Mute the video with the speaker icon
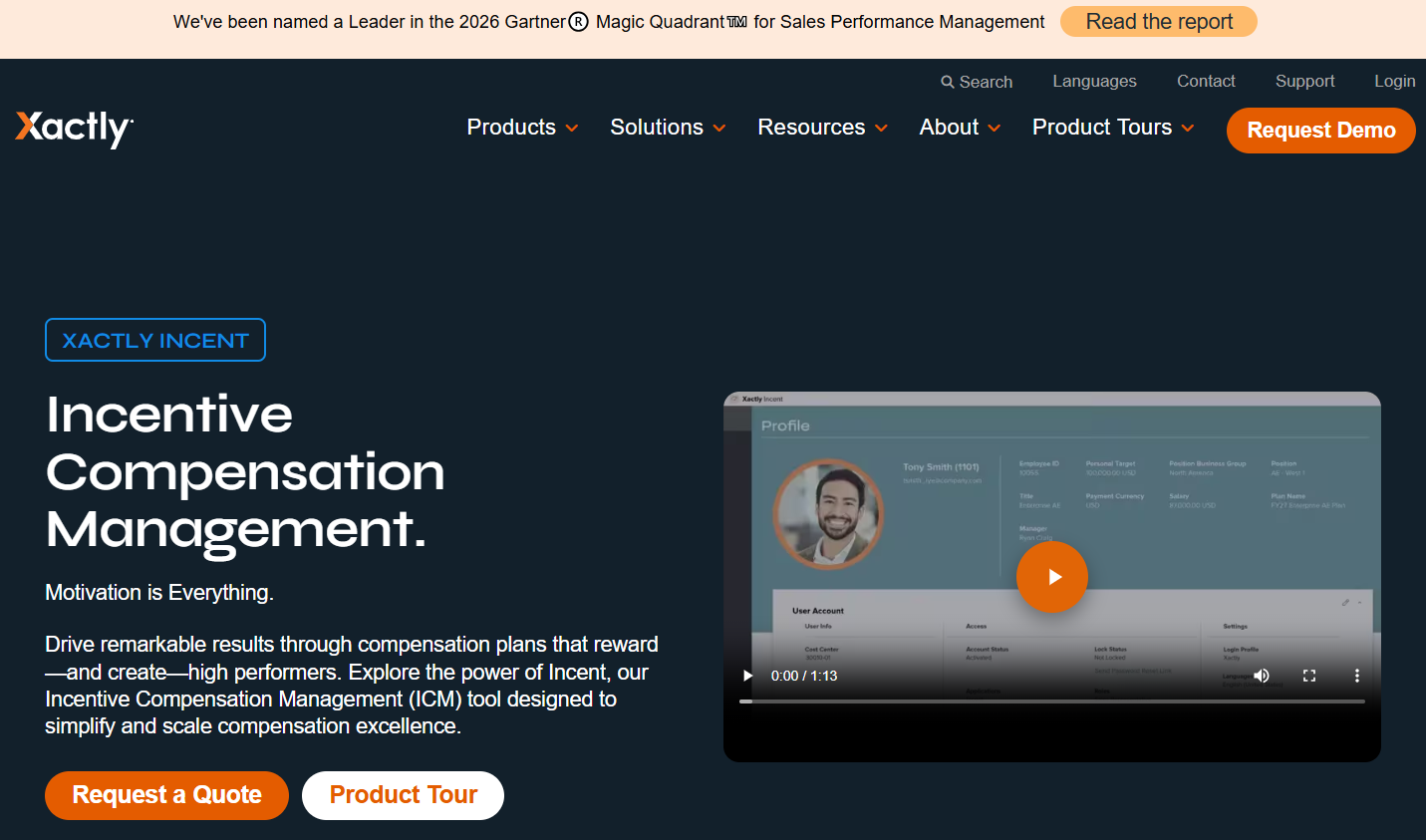Image resolution: width=1426 pixels, height=840 pixels. (x=1262, y=676)
